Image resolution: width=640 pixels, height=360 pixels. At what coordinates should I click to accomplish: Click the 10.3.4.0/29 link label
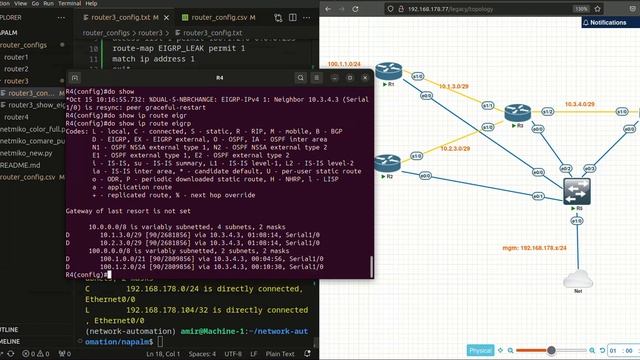(x=580, y=104)
